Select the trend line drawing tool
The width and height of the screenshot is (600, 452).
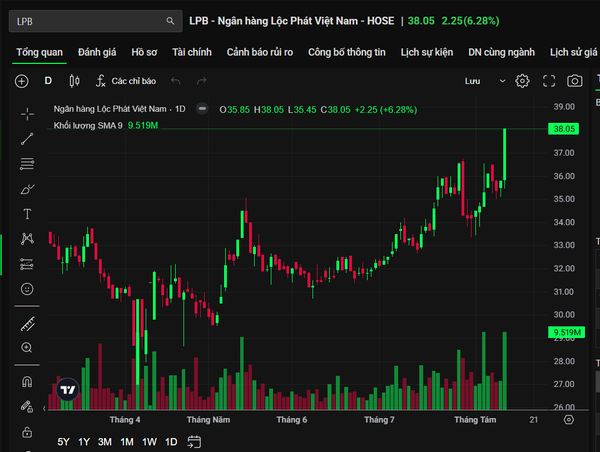click(27, 139)
